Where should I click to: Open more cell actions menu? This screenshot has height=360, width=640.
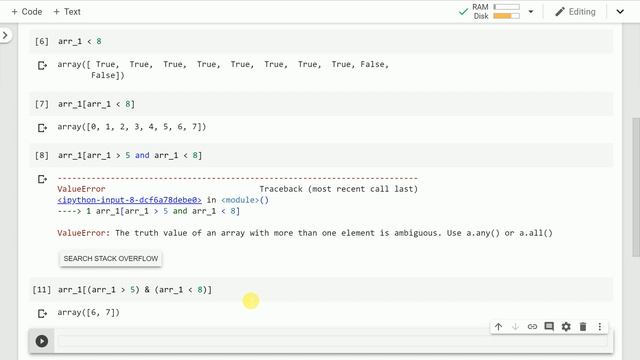point(600,327)
